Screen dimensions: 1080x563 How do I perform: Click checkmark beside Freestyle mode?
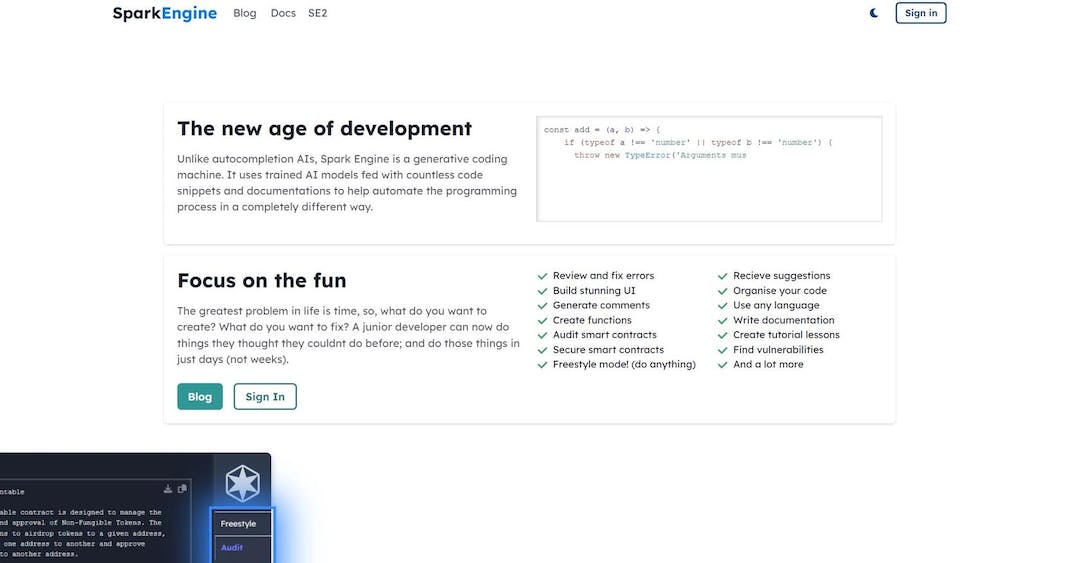[542, 365]
